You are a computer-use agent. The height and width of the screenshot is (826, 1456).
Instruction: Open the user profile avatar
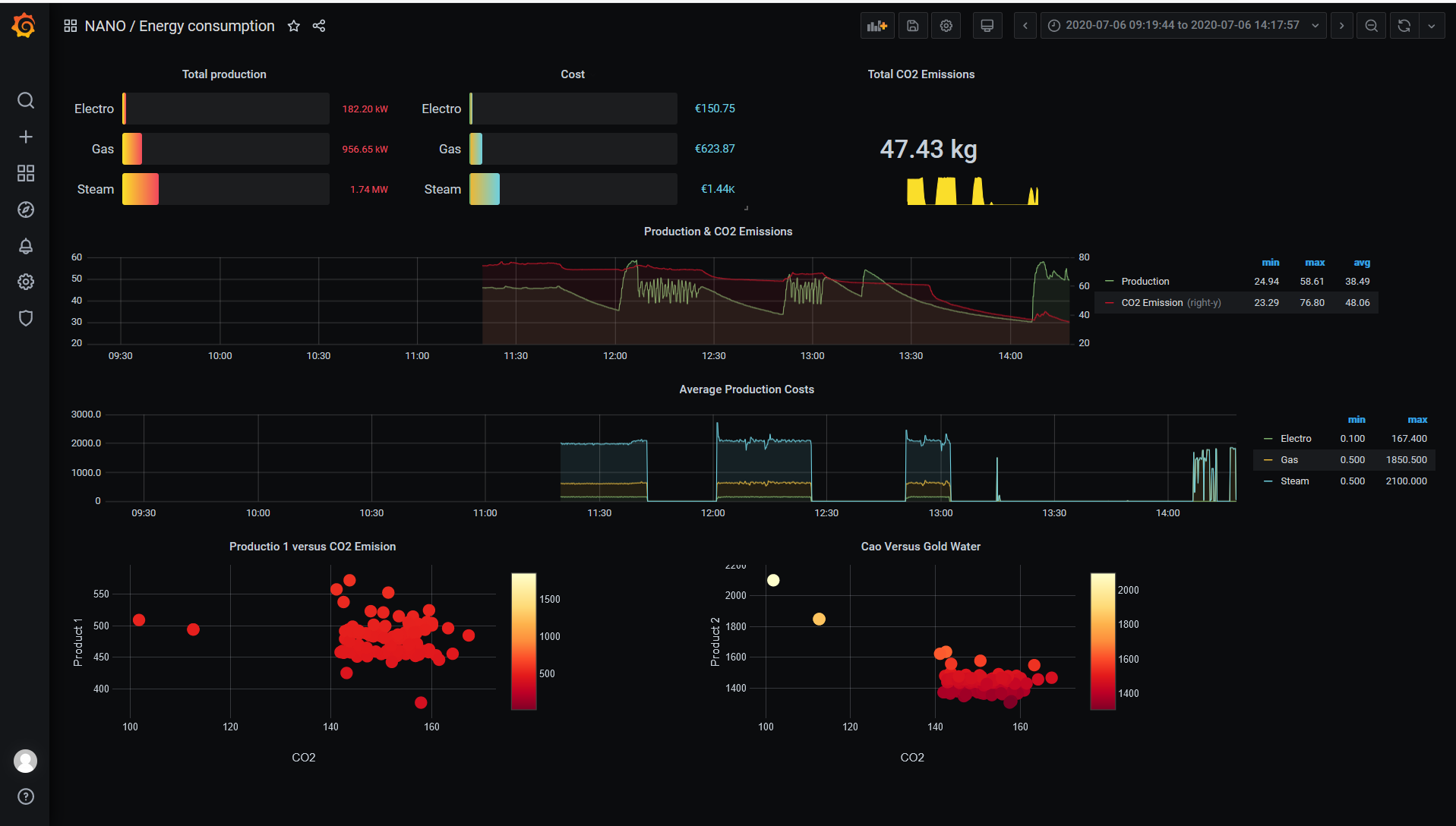point(26,761)
